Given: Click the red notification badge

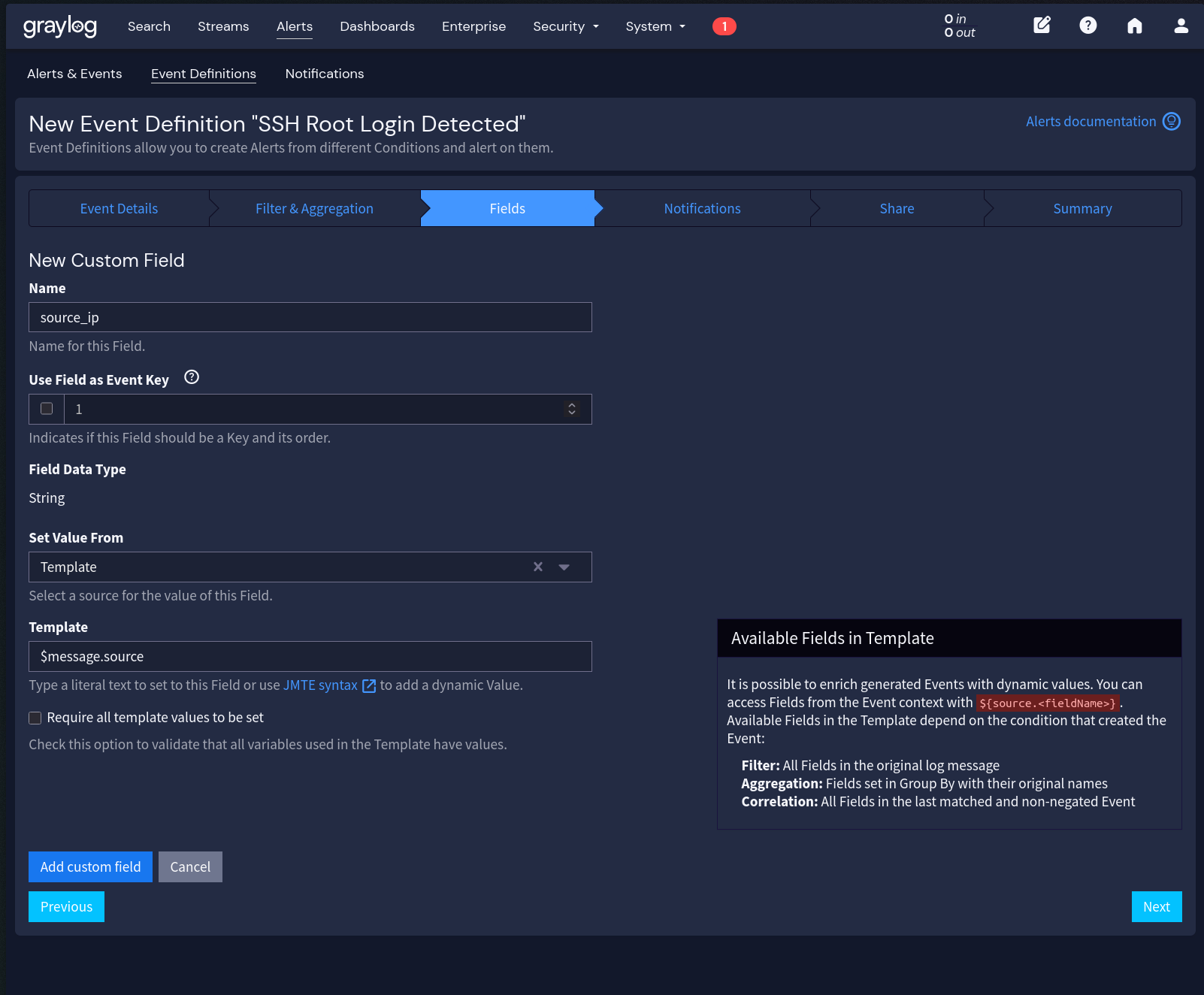Looking at the screenshot, I should [x=724, y=26].
